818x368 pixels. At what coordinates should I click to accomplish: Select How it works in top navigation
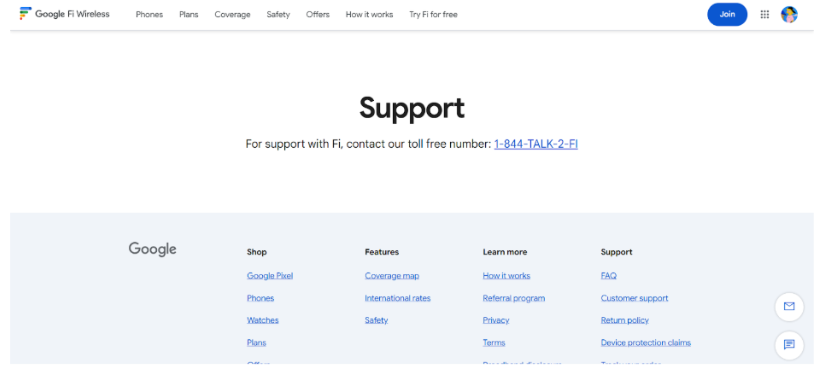pos(369,15)
